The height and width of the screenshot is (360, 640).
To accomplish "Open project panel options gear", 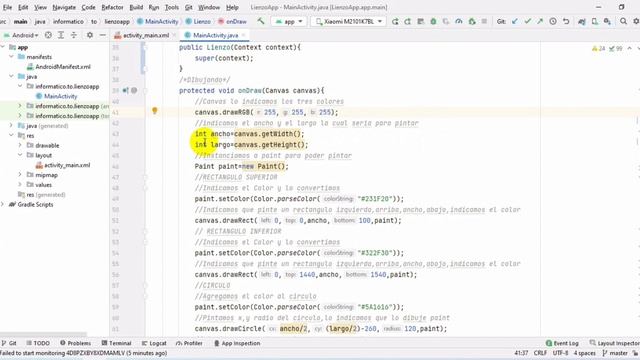I will tap(90, 35).
